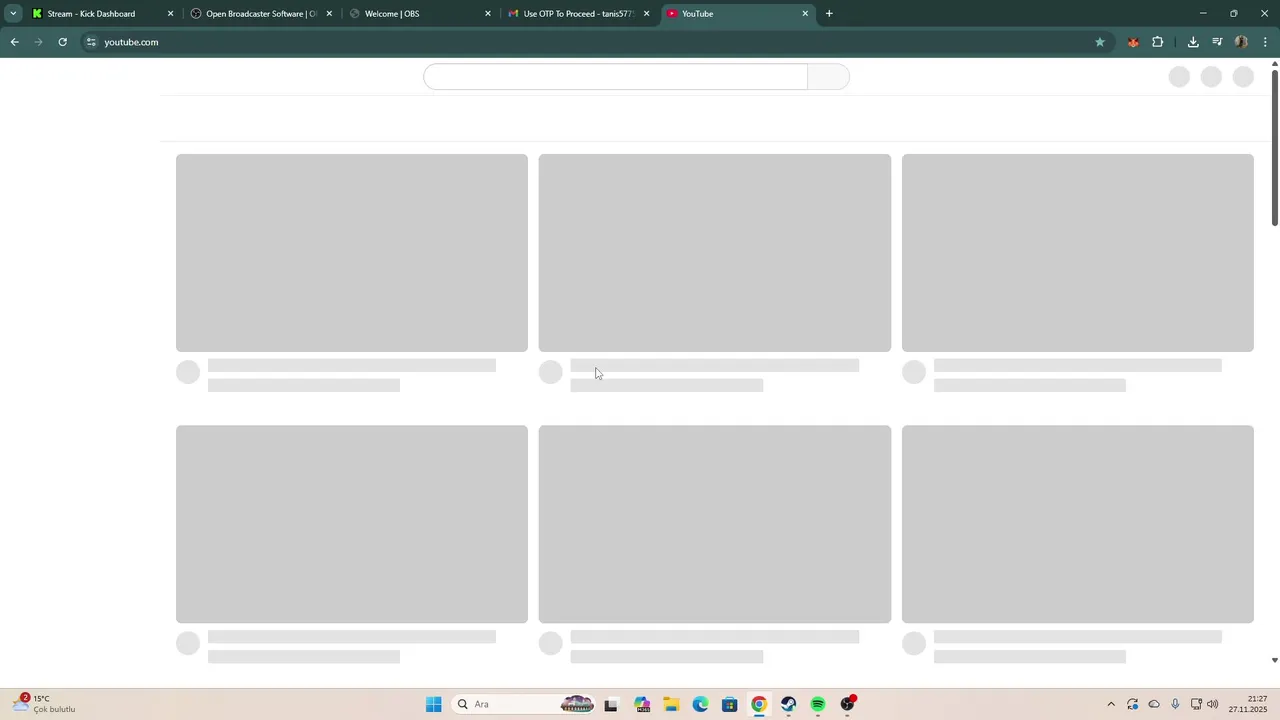Click the sync-arrows icon in the tray
This screenshot has height=720, width=1280.
1132,704
